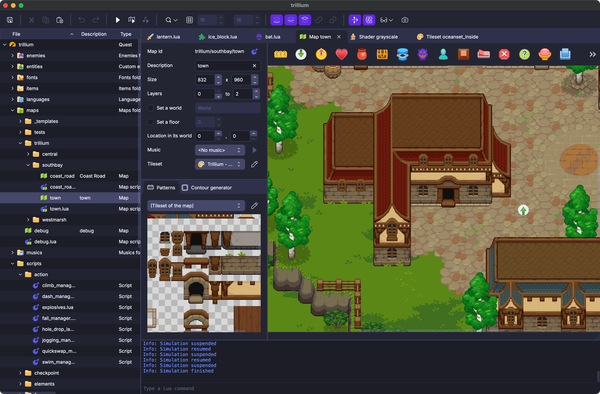Image resolution: width=600 pixels, height=394 pixels.
Task: Open the entity types visibility dropdown
Action: click(x=386, y=20)
